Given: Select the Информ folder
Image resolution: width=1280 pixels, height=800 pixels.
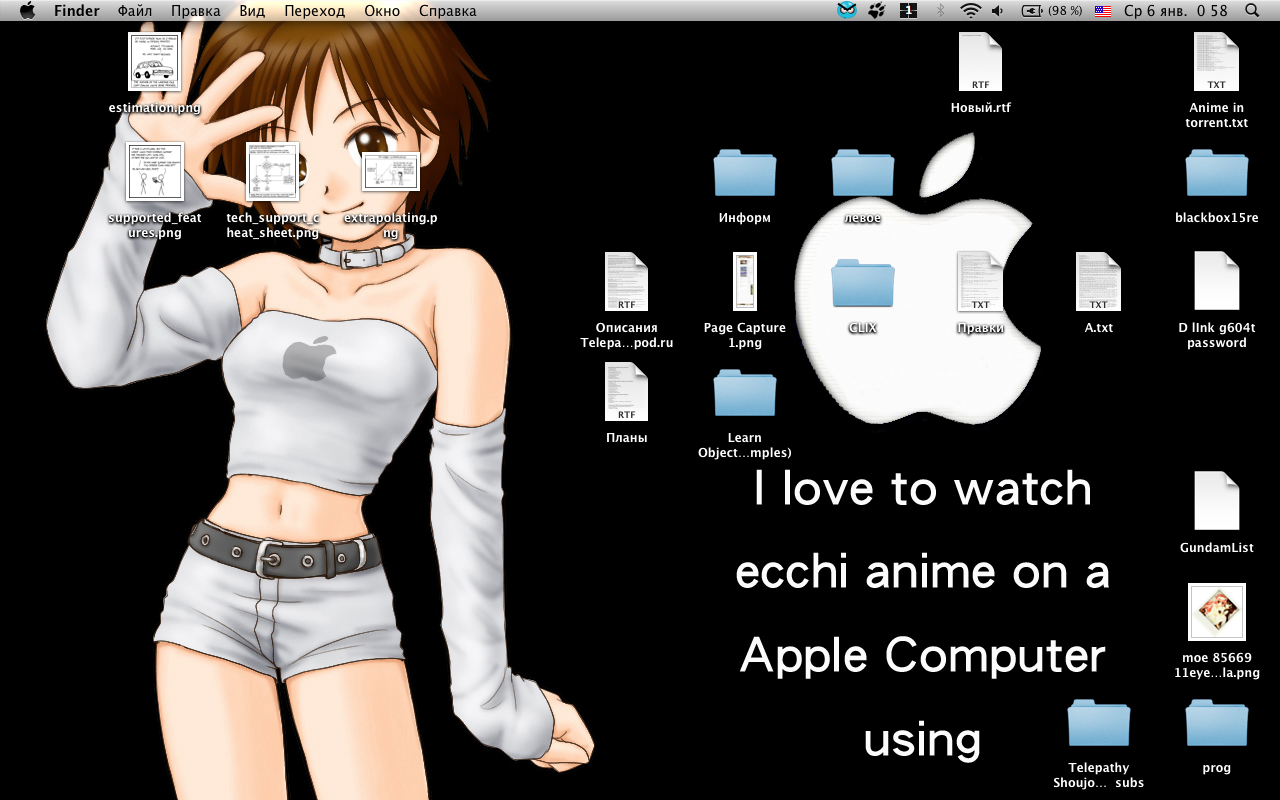Looking at the screenshot, I should (x=745, y=172).
